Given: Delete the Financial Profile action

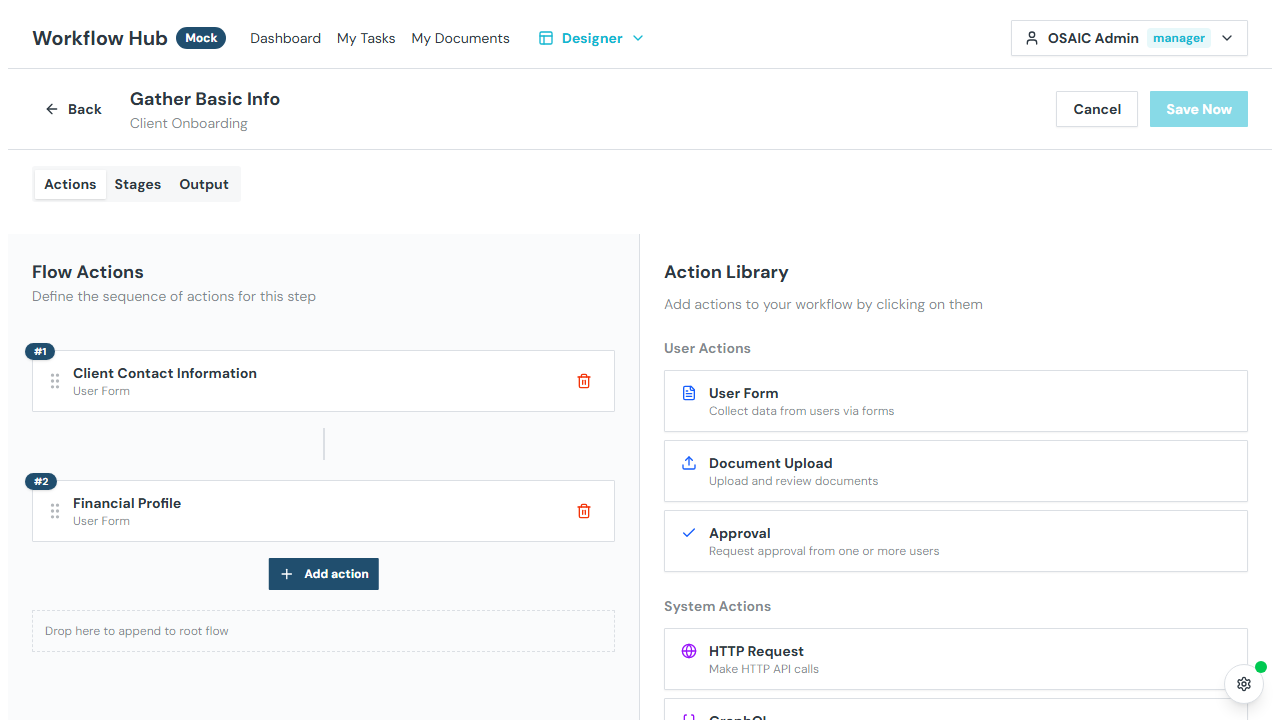Looking at the screenshot, I should [584, 510].
